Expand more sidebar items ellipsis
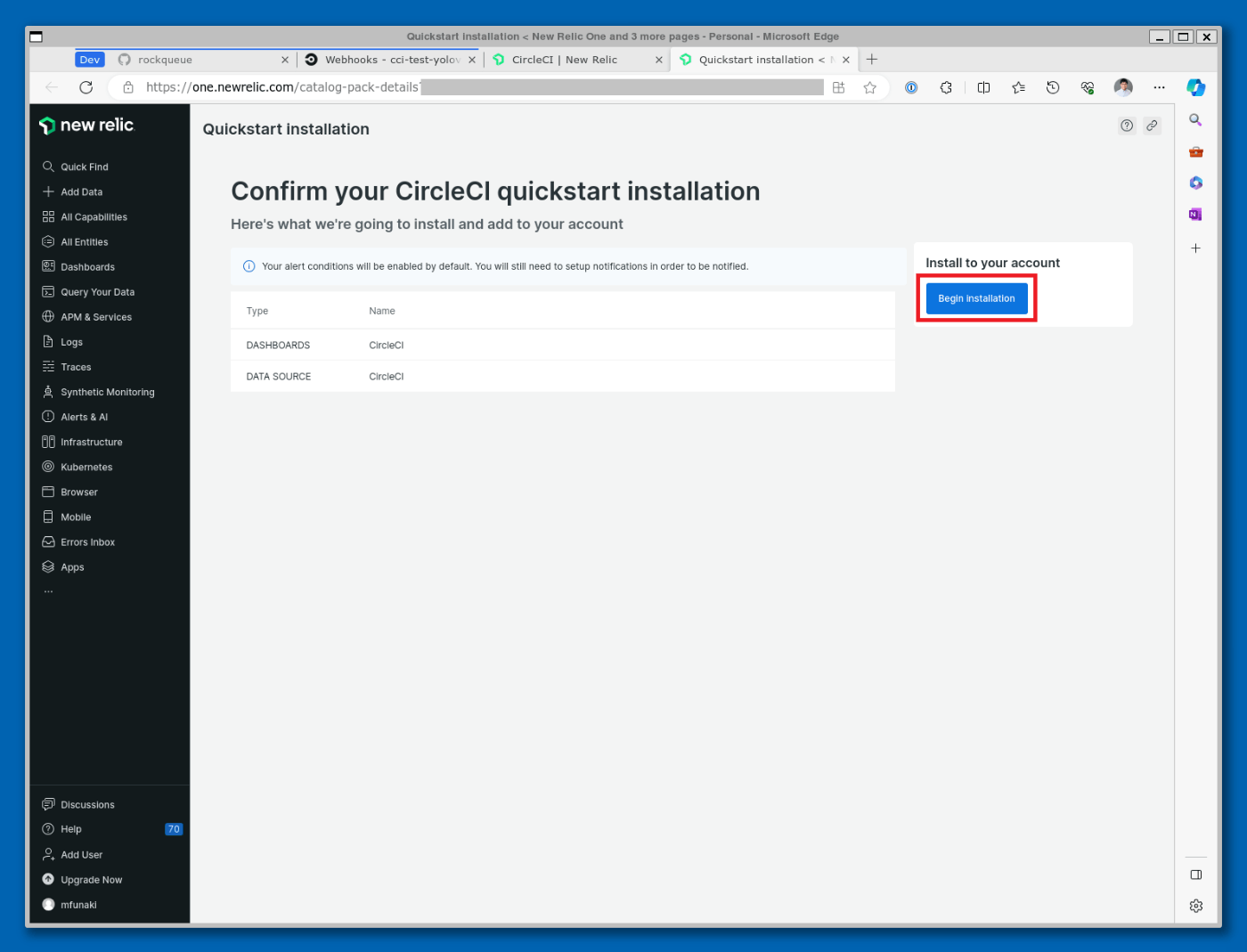Viewport: 1247px width, 952px height. coord(48,590)
